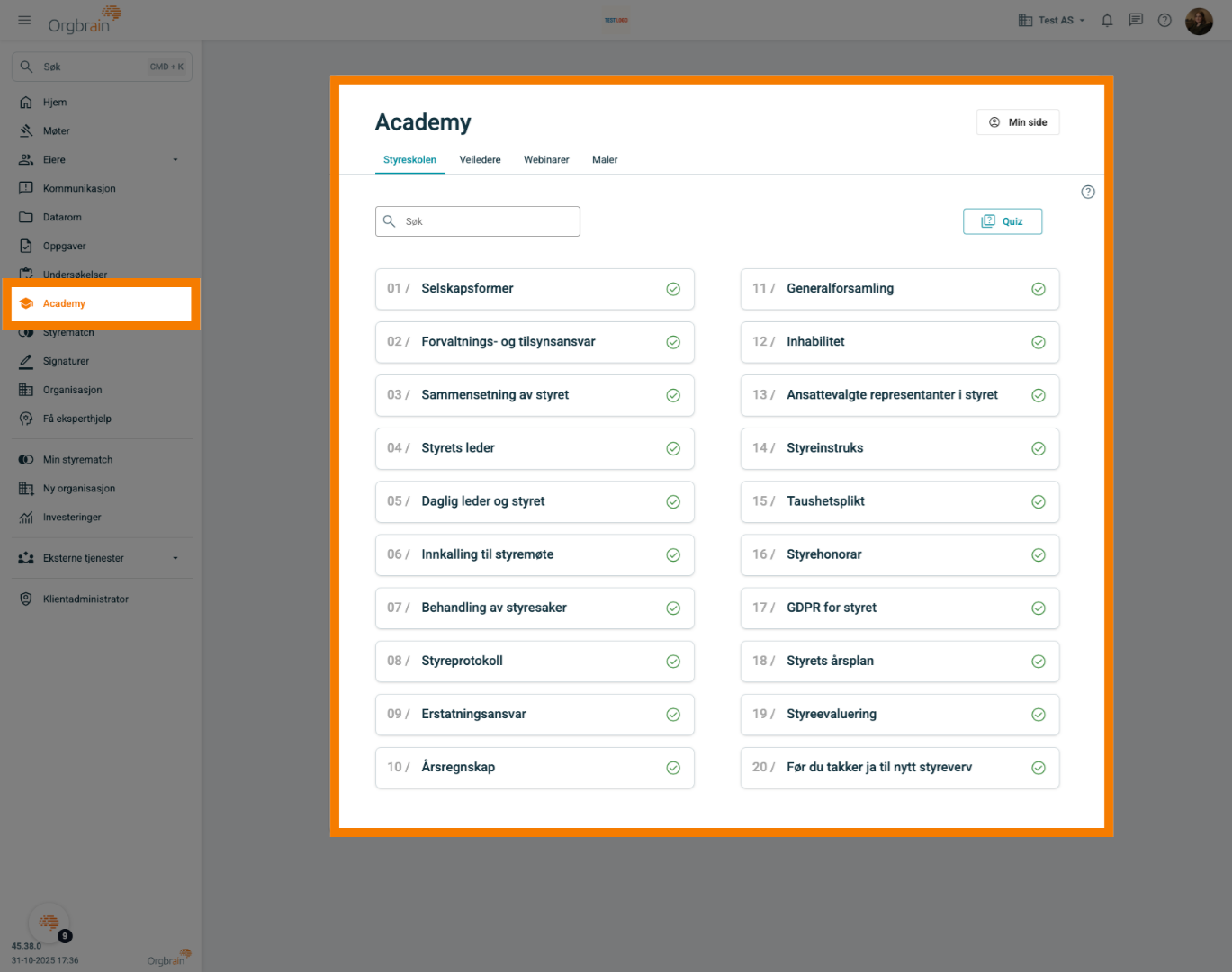
Task: Click the notifications bell icon
Action: [1107, 20]
